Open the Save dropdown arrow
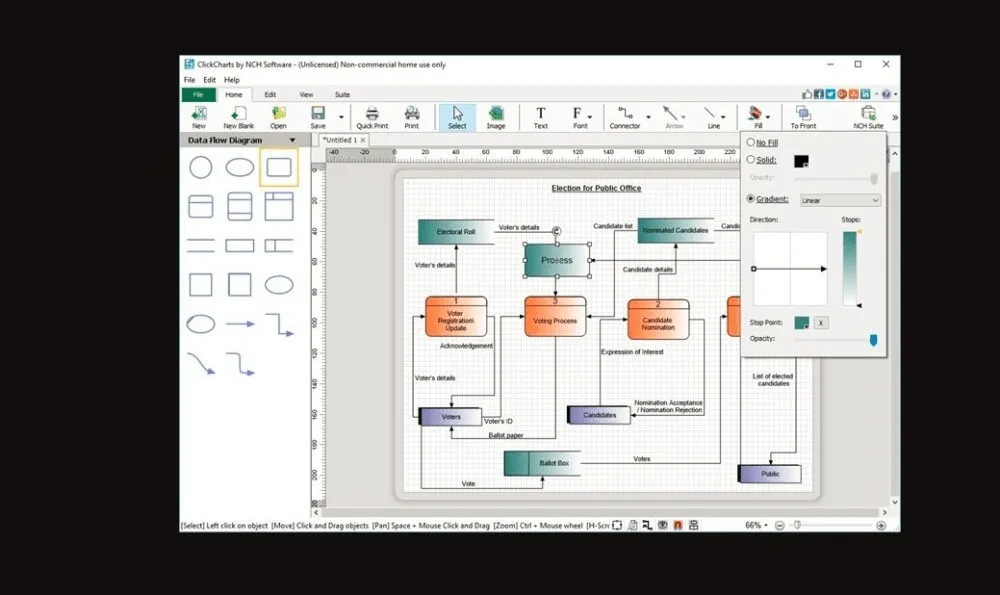Image resolution: width=1000 pixels, height=595 pixels. (x=341, y=117)
